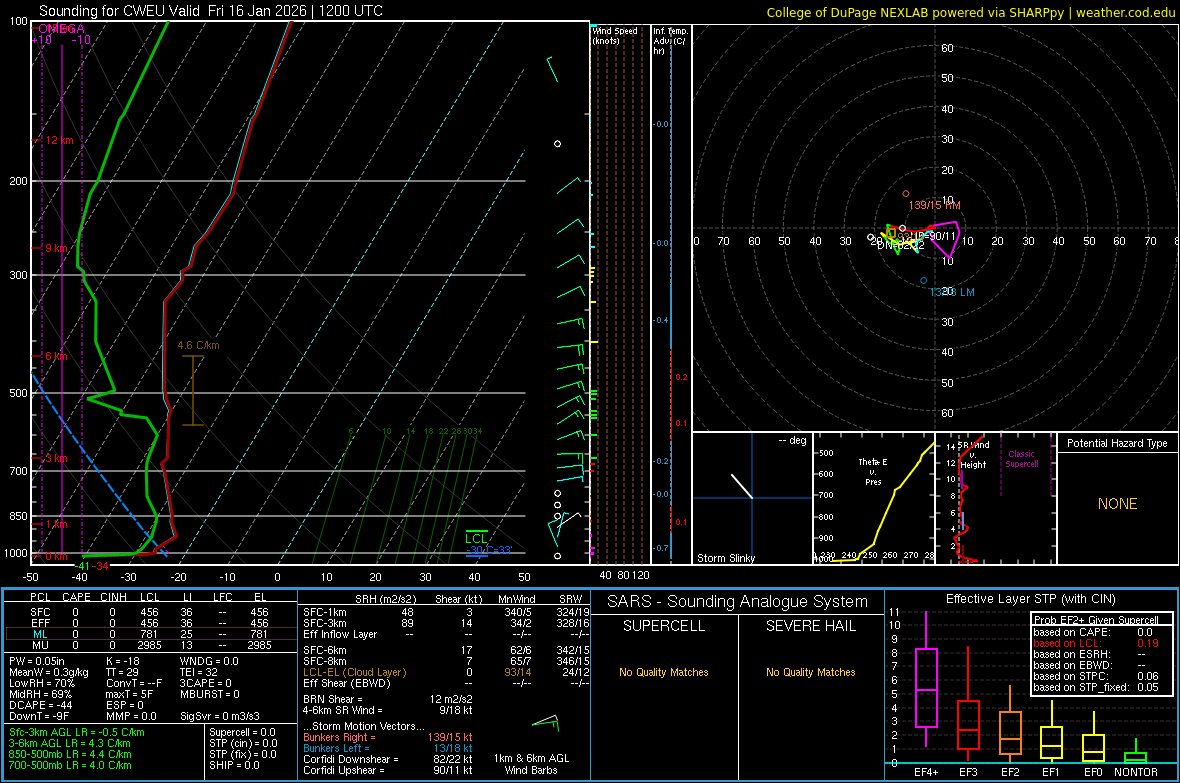Image resolution: width=1180 pixels, height=783 pixels.
Task: Click the EF0 axis label
Action: click(1093, 772)
